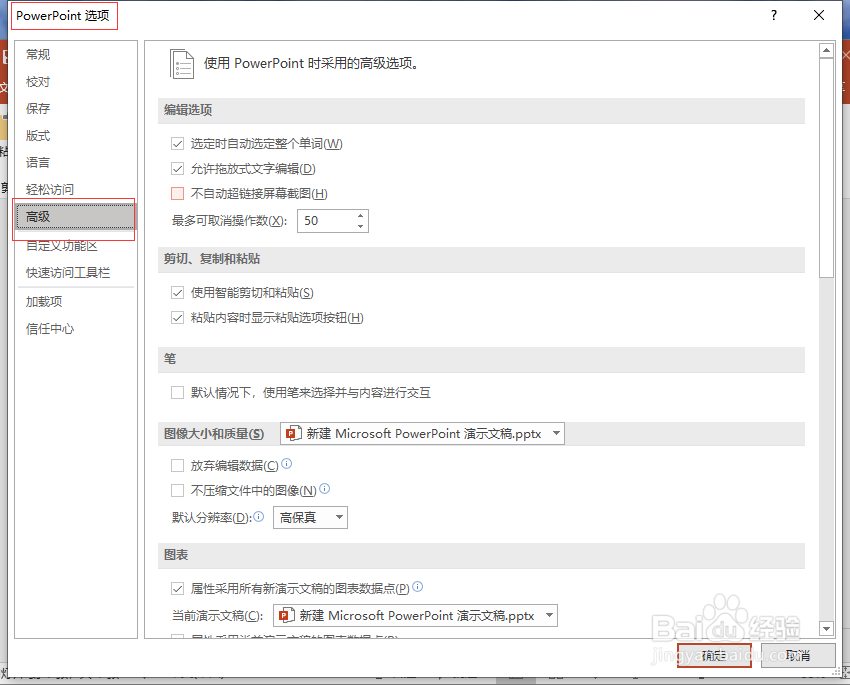Image resolution: width=850 pixels, height=685 pixels.
Task: Disable 允许拖放式文字编辑 option
Action: click(x=177, y=167)
